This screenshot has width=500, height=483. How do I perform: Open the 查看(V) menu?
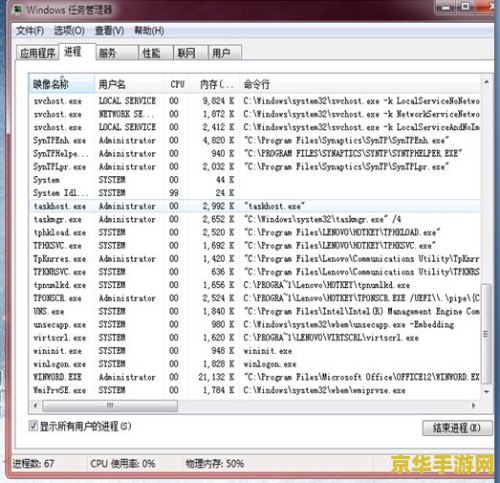(109, 31)
